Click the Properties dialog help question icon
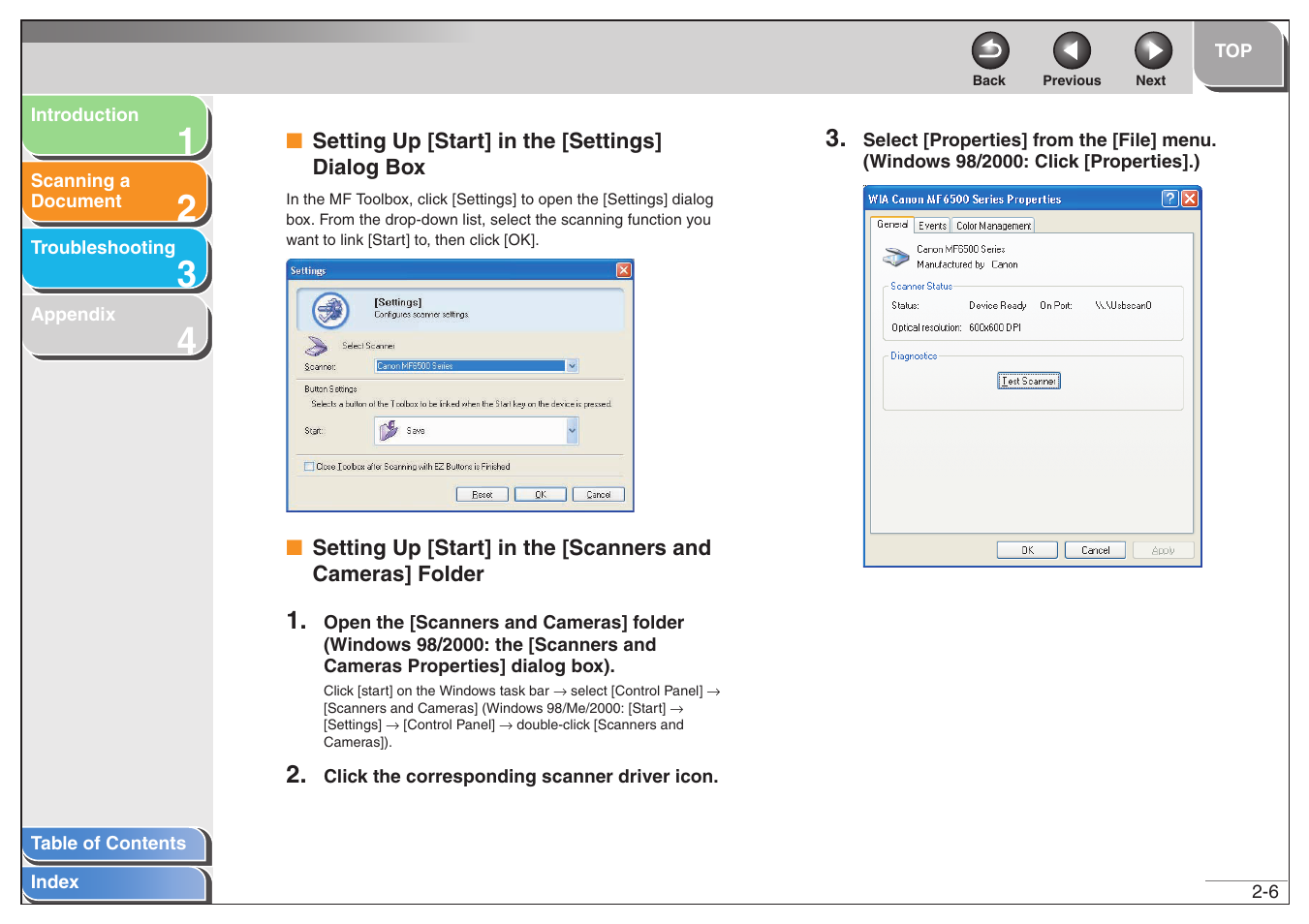 click(1170, 199)
